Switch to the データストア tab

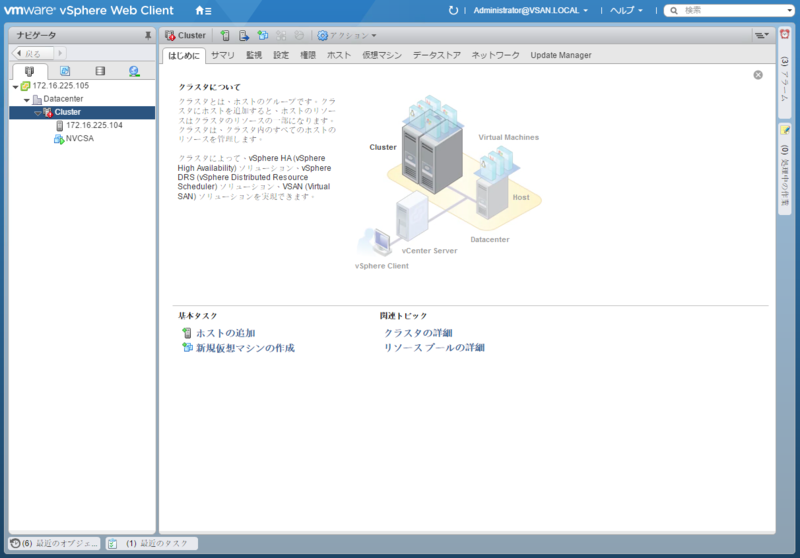point(437,55)
